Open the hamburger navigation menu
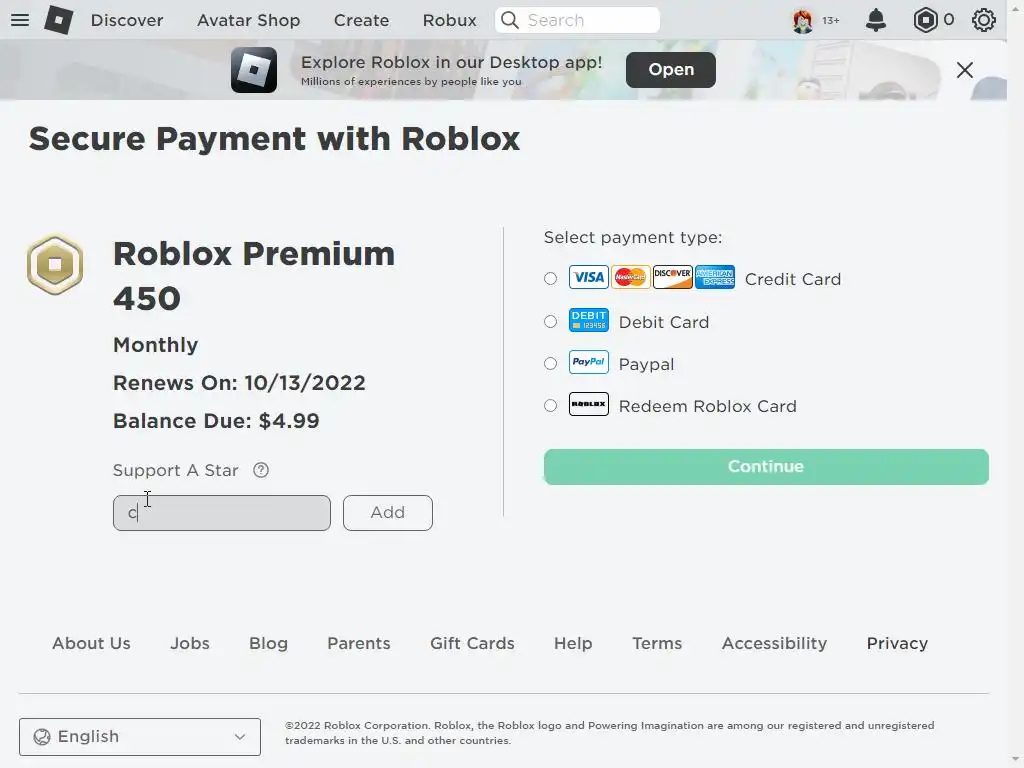The image size is (1024, 768). click(20, 20)
